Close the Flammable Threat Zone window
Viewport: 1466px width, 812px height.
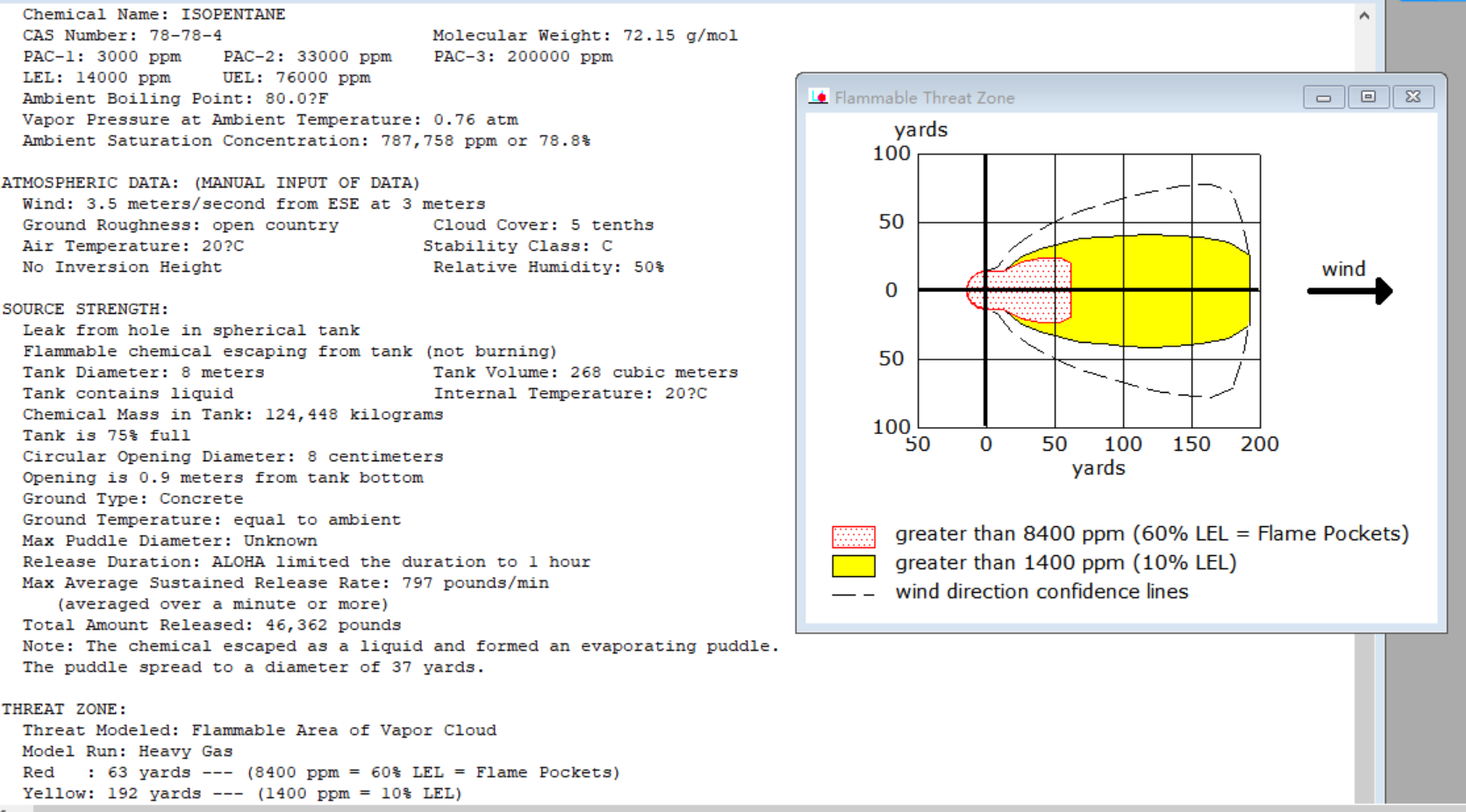tap(1413, 97)
